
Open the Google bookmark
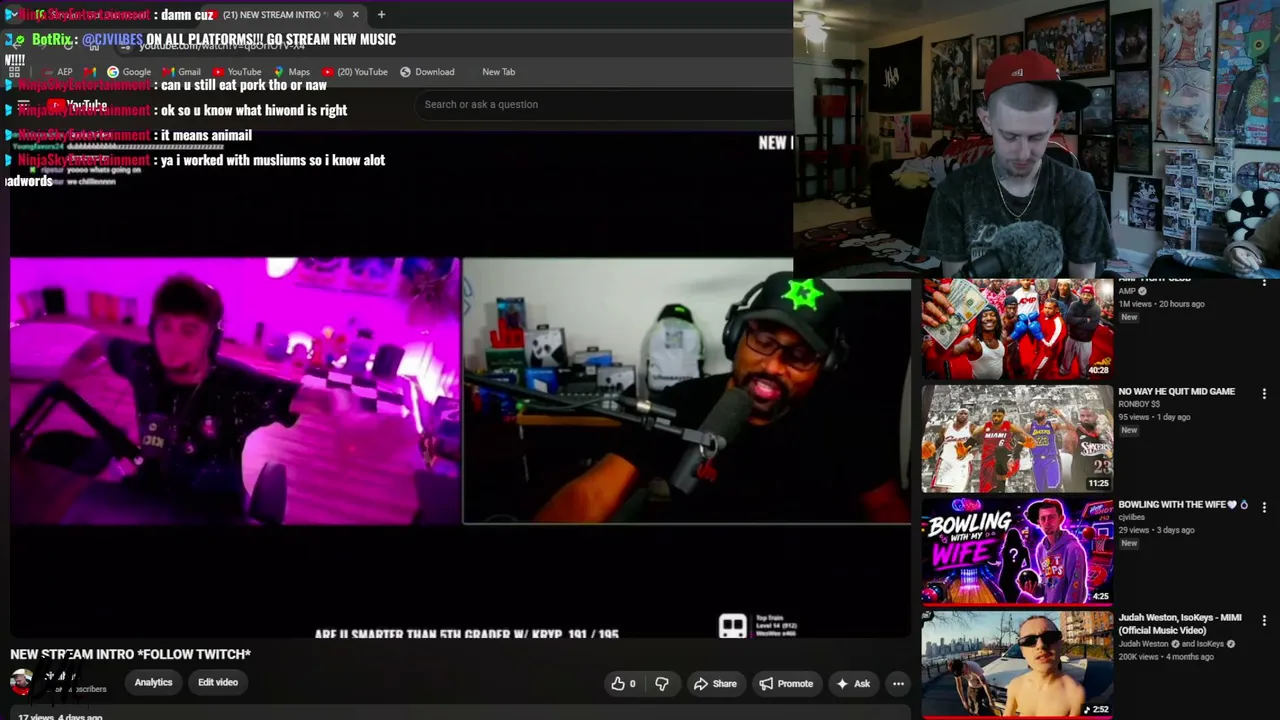point(129,72)
